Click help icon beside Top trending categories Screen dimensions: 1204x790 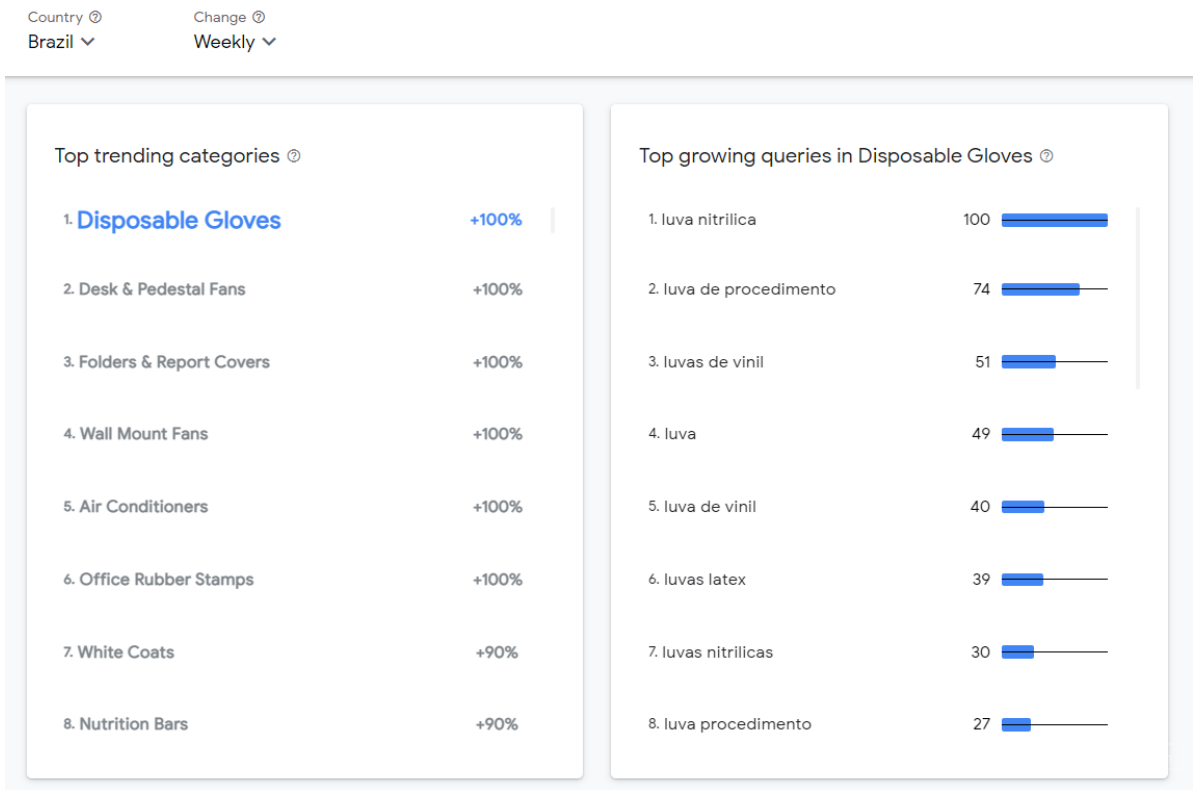click(294, 156)
